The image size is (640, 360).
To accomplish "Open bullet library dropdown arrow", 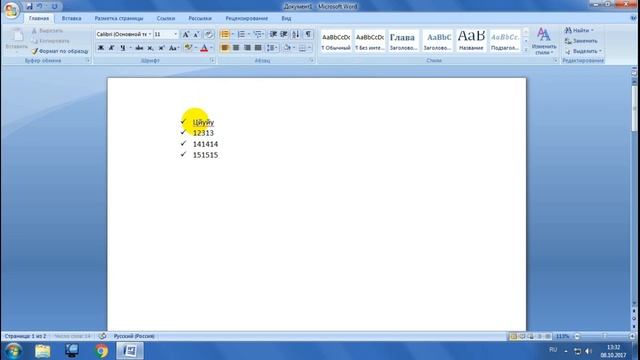I will pos(233,34).
